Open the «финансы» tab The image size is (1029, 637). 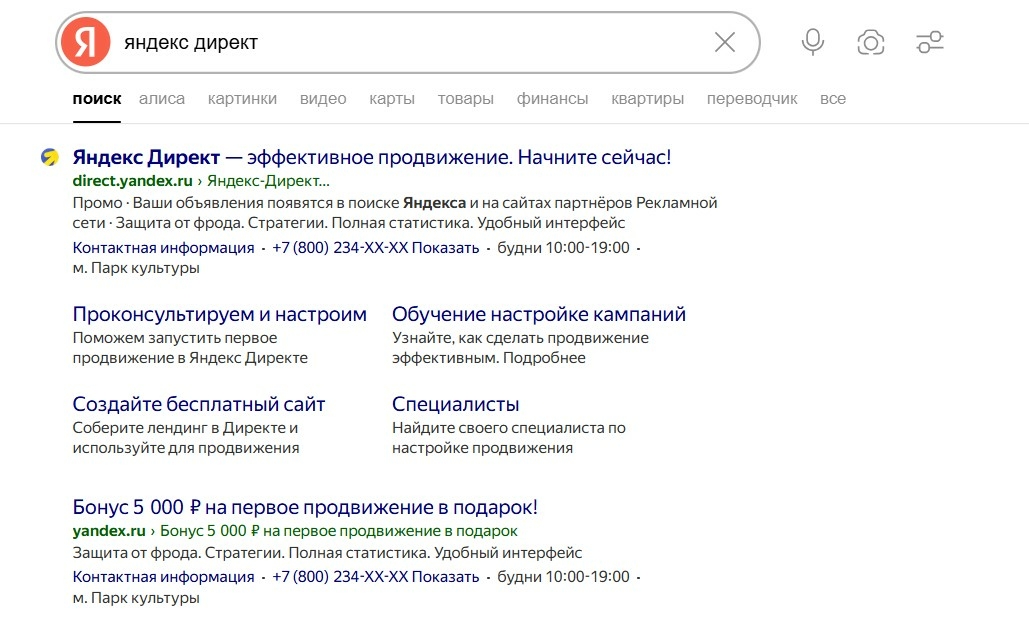tap(552, 99)
